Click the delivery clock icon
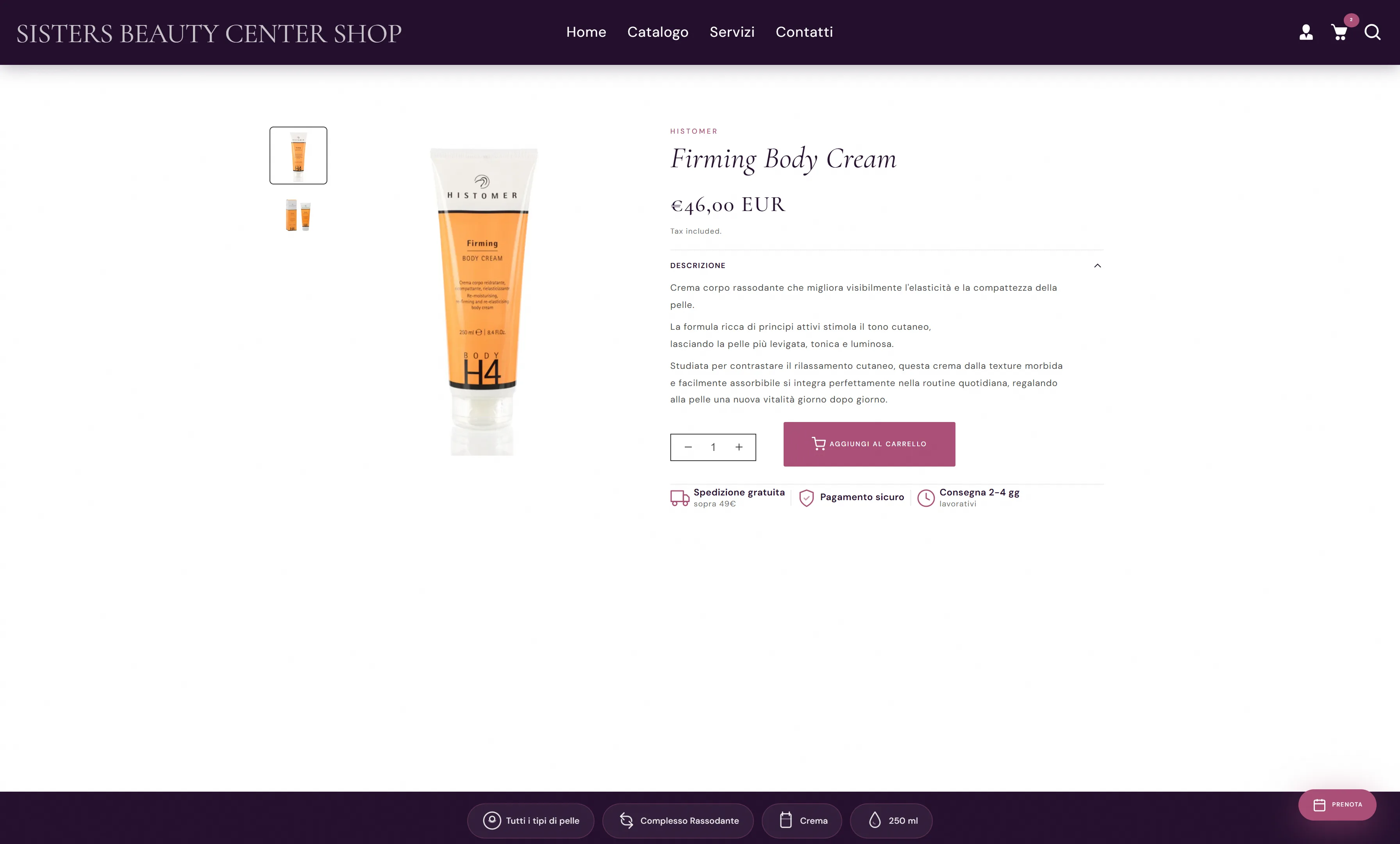This screenshot has height=844, width=1400. click(925, 498)
